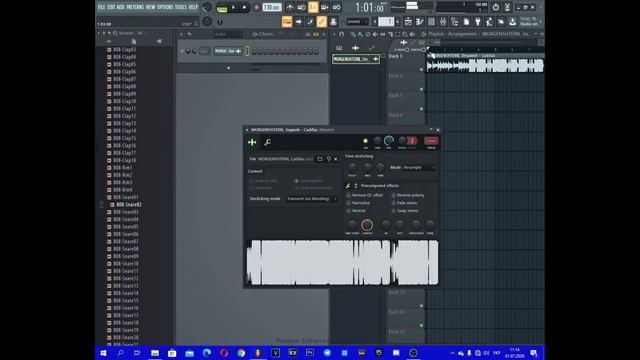Screen dimensions: 640x360
Task: Toggle the highlighted step-edit toolbar icon
Action: (313, 7)
